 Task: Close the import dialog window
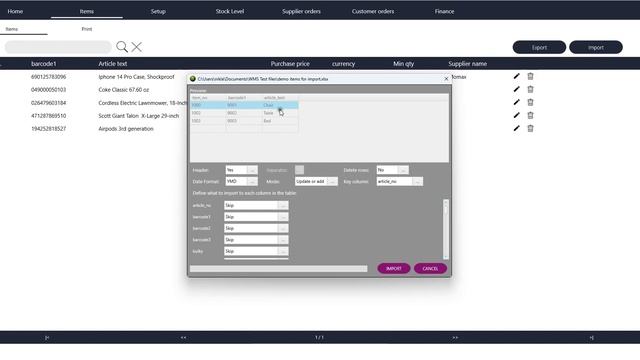[446, 79]
